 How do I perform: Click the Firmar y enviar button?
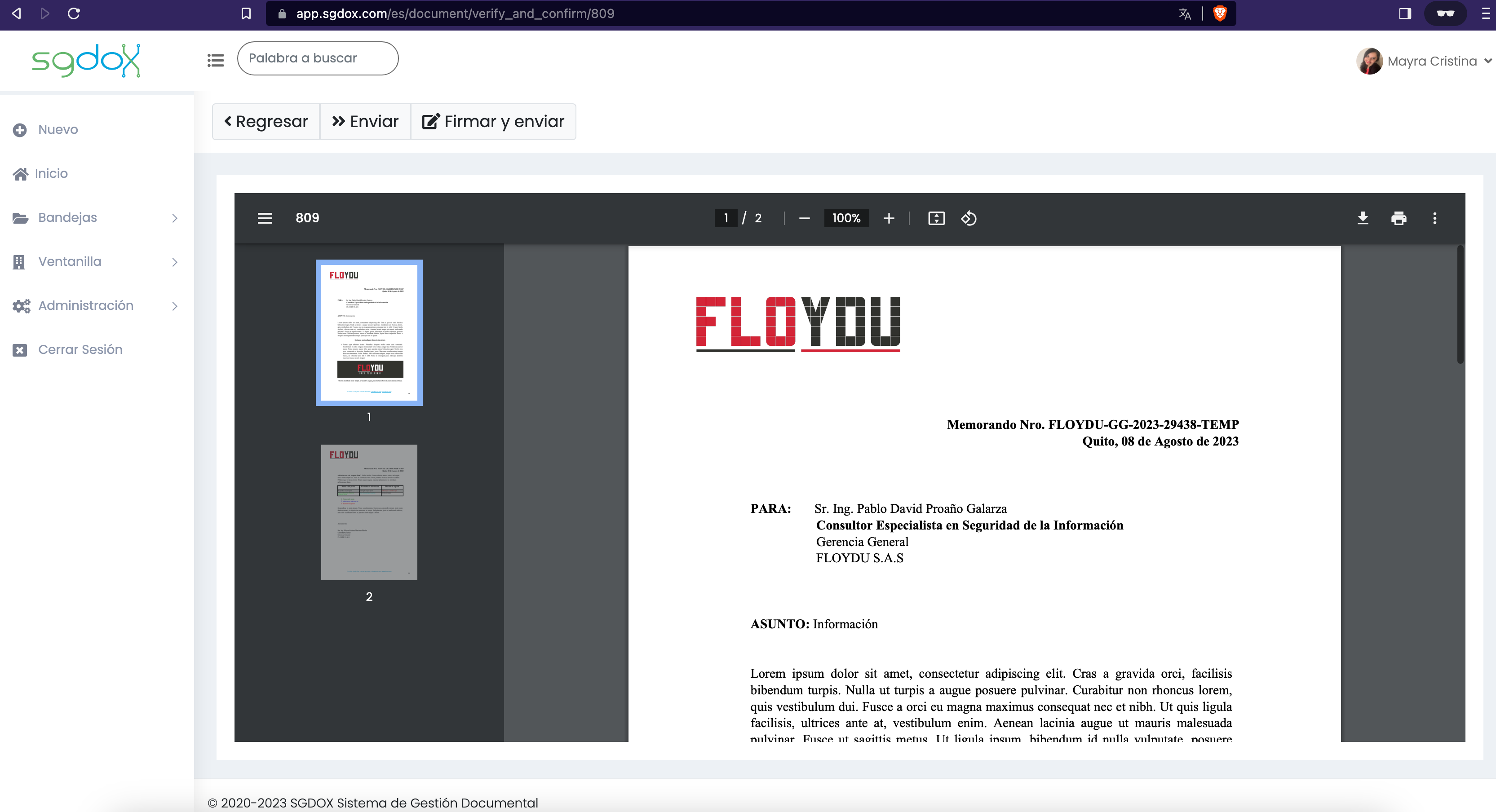(493, 121)
